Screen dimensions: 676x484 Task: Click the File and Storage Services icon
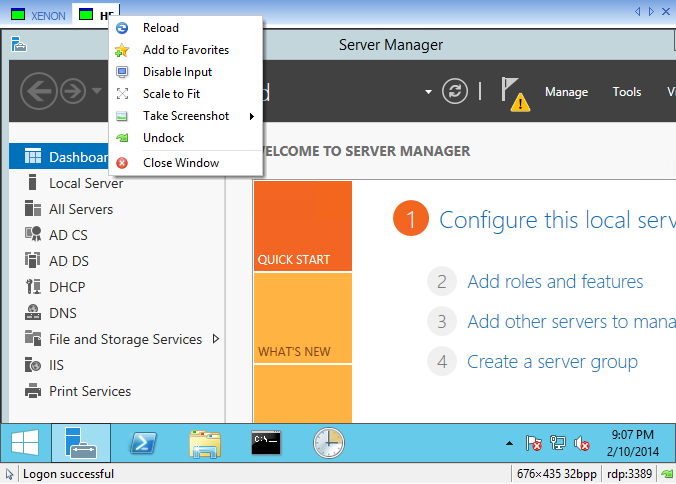coord(33,338)
